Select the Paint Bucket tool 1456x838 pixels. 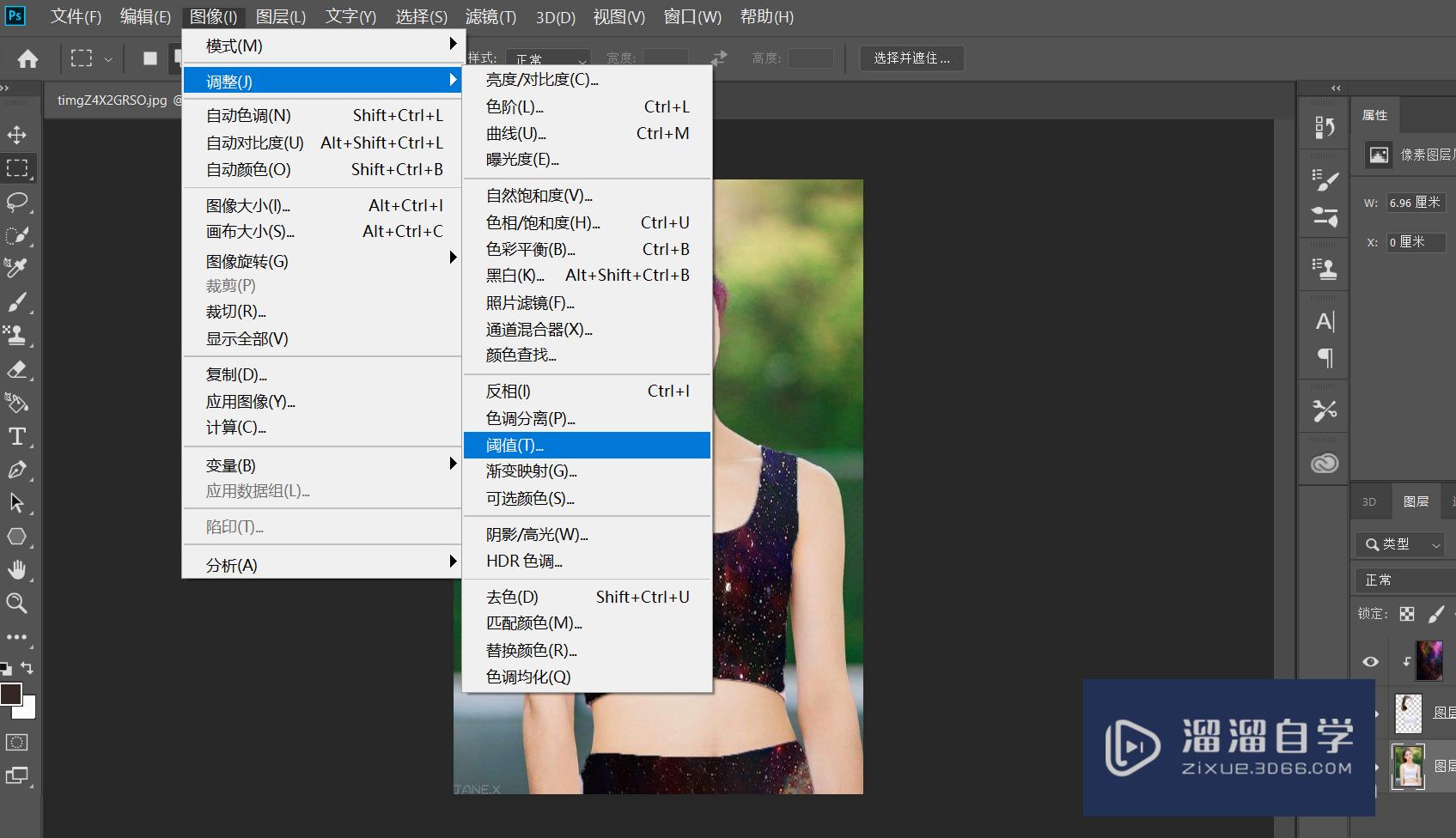click(x=16, y=403)
